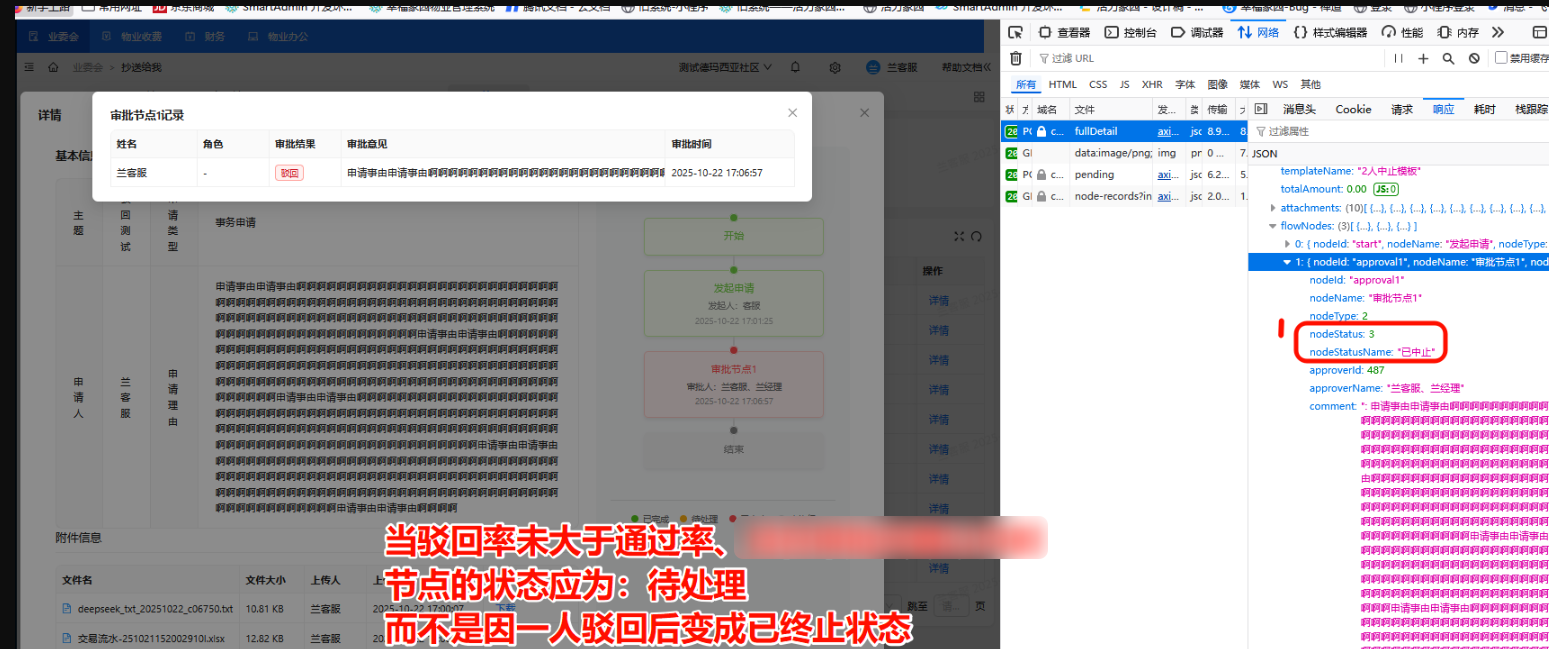The width and height of the screenshot is (1549, 649).
Task: Clear network requests with the trash icon
Action: pyautogui.click(x=1016, y=57)
